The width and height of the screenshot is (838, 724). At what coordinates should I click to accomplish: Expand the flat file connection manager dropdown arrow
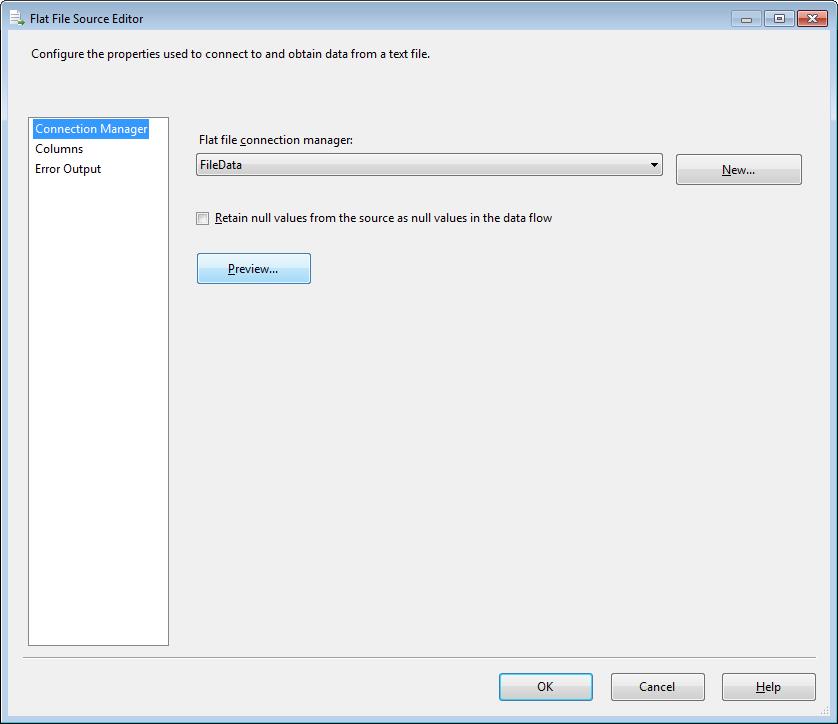654,165
